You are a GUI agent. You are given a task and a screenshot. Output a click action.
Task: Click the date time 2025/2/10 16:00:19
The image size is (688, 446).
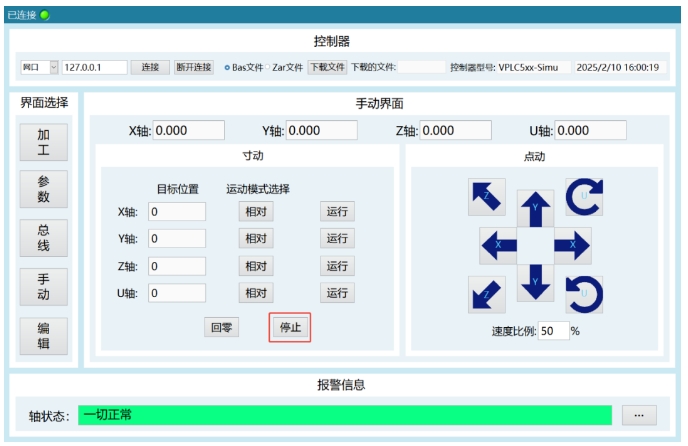click(x=618, y=68)
